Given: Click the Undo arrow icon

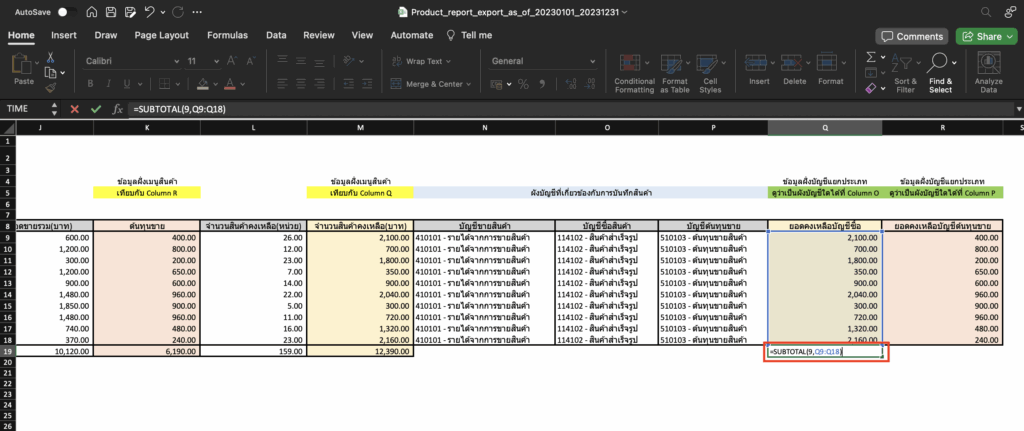Looking at the screenshot, I should pyautogui.click(x=150, y=12).
